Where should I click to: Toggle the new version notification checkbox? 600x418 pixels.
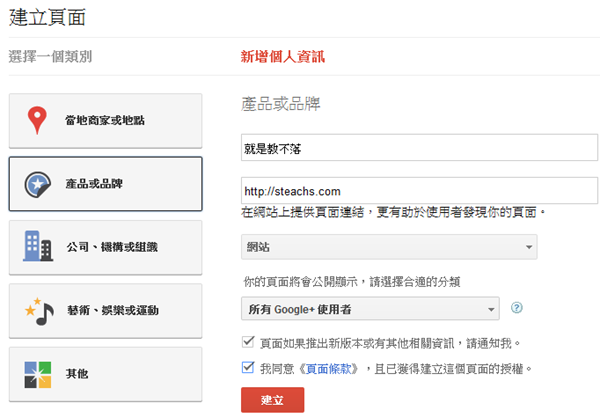coord(248,343)
